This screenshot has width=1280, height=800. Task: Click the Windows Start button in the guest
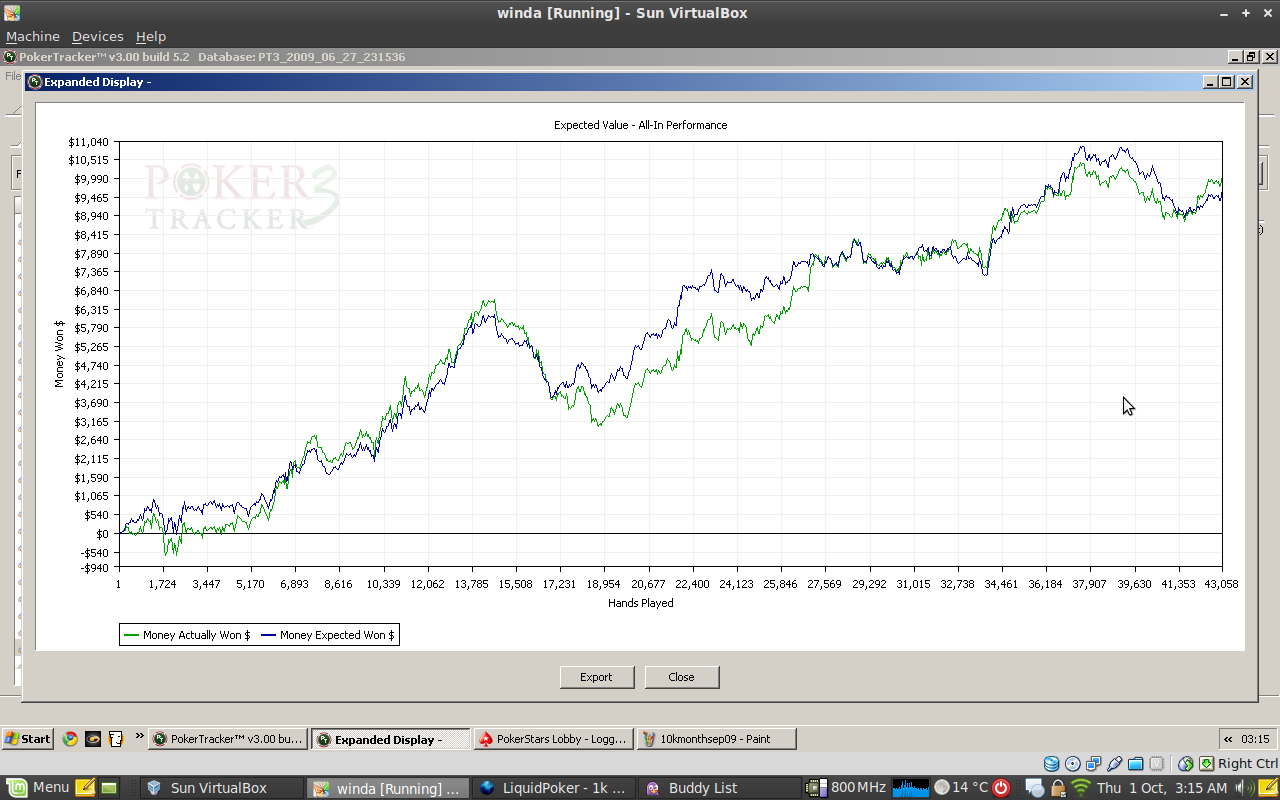27,739
